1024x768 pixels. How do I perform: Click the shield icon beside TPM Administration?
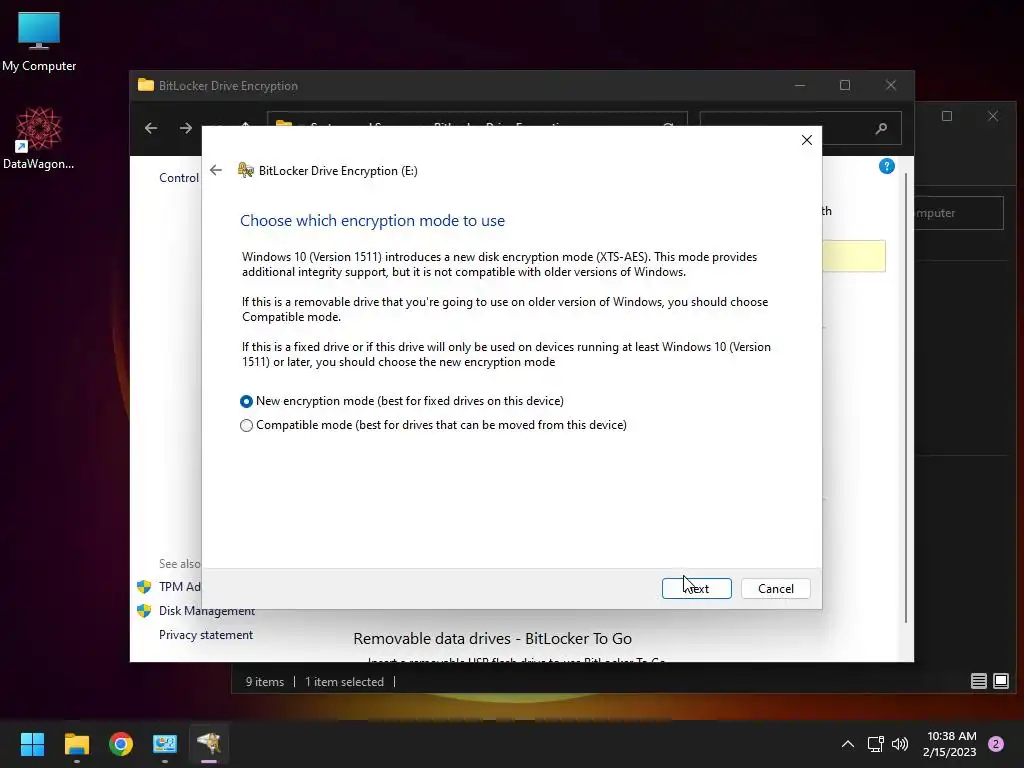pos(144,586)
